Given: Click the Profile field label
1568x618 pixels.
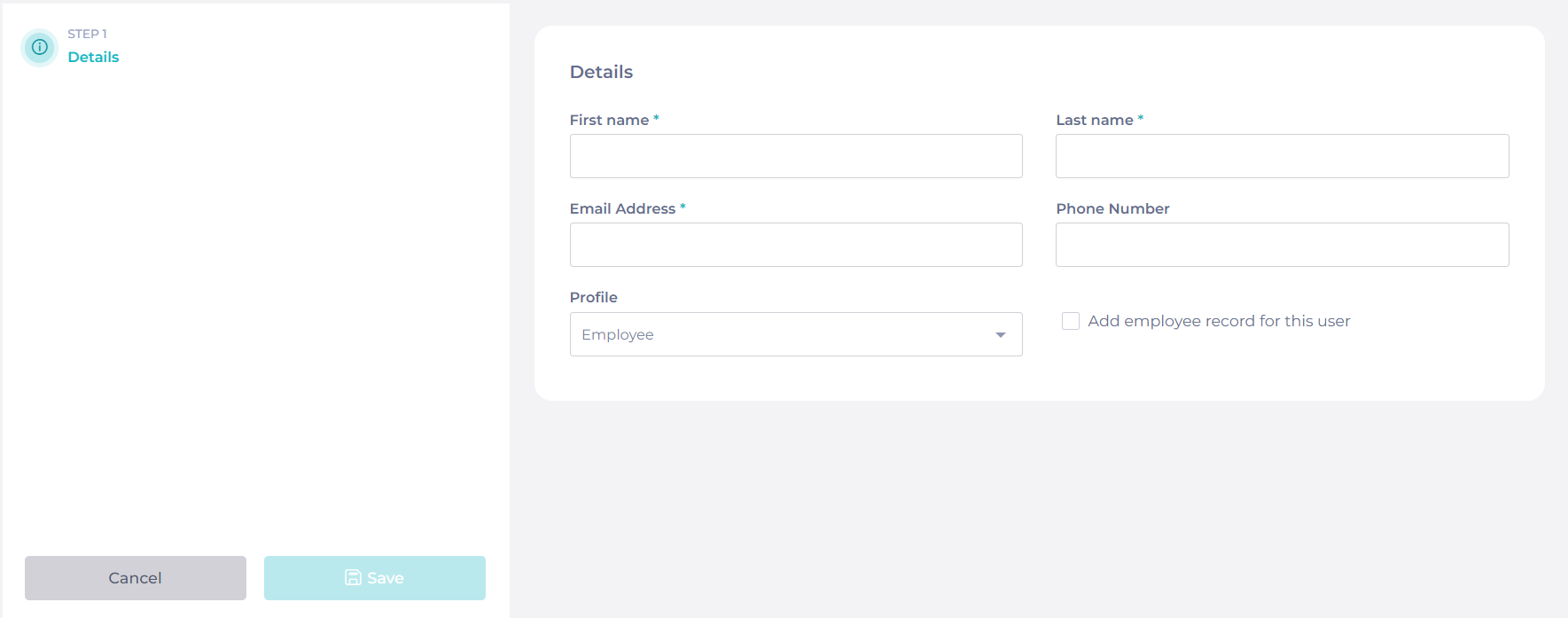Looking at the screenshot, I should click(x=594, y=297).
